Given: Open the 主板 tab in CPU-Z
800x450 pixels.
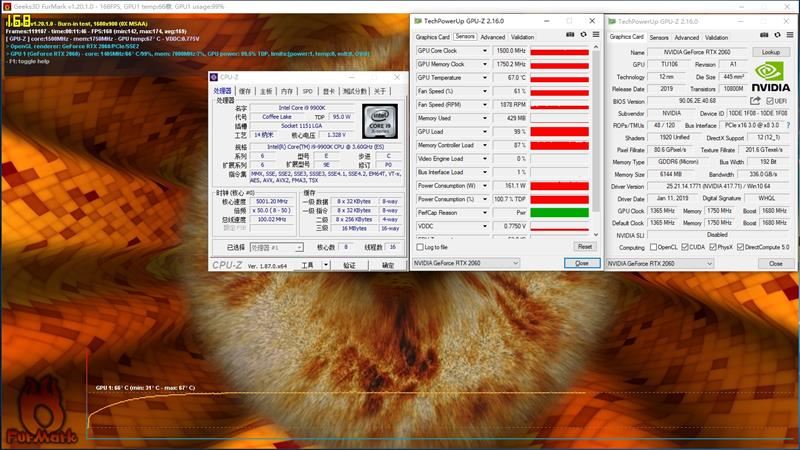Looking at the screenshot, I should (x=266, y=91).
